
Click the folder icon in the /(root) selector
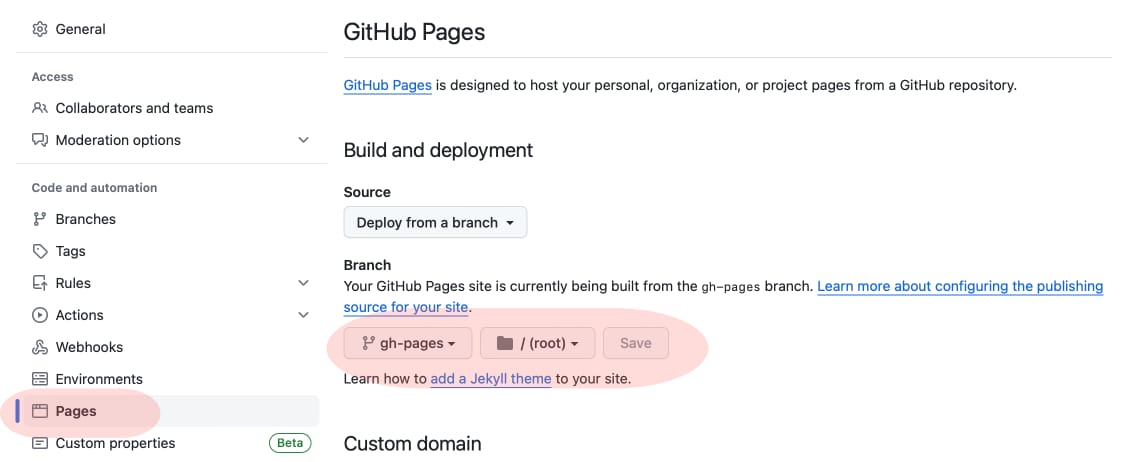(505, 343)
